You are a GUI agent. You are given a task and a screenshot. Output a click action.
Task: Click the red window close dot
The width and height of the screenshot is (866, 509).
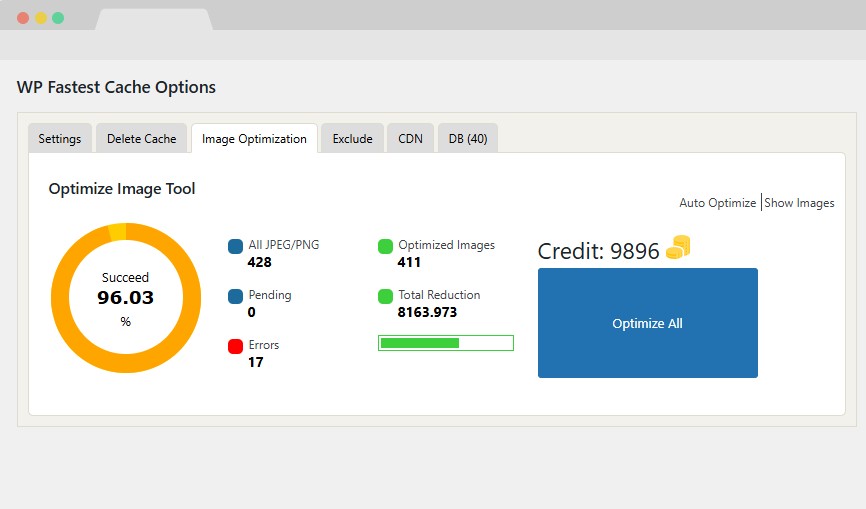coord(23,18)
